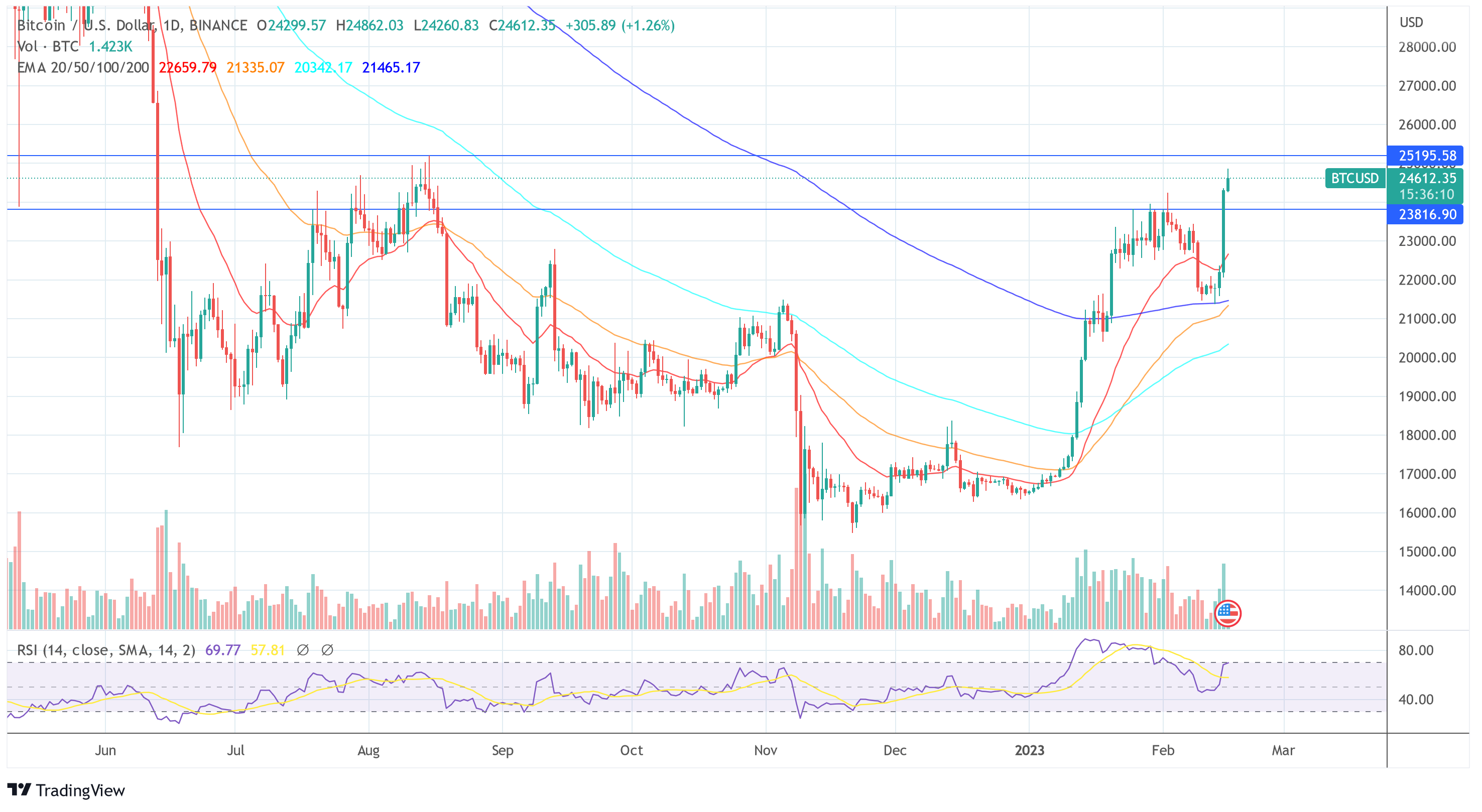This screenshot has height=812, width=1482.
Task: Click the Vol · BTC indicator legend
Action: pos(48,47)
